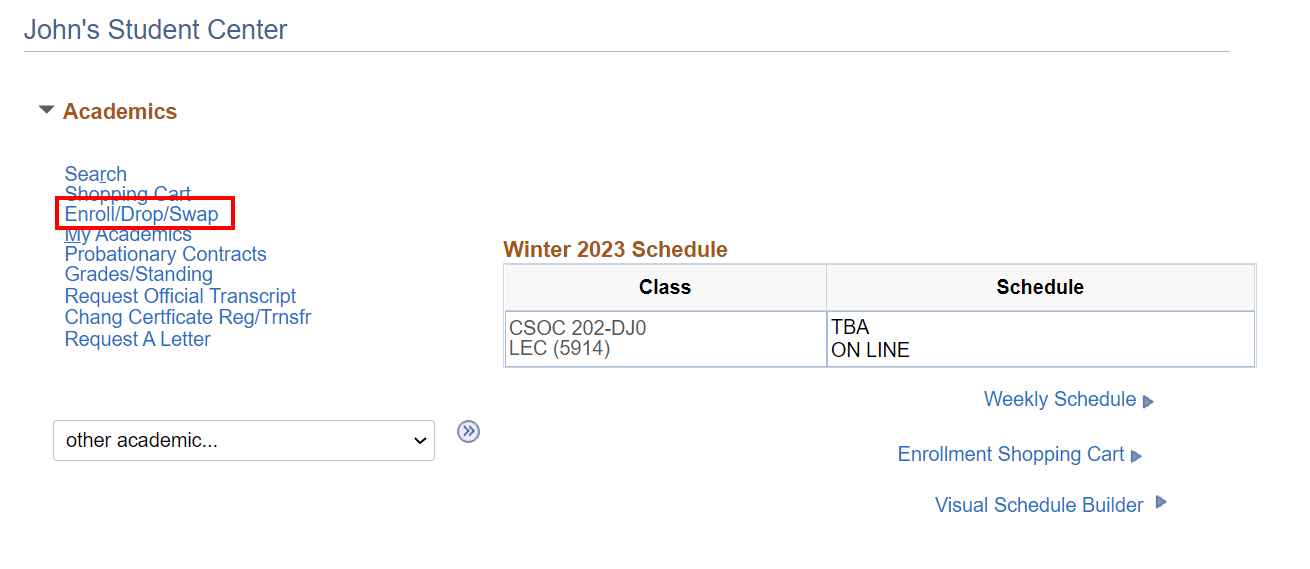This screenshot has height=569, width=1310.
Task: Select the Enroll/Drop/Swap link
Action: tap(141, 214)
